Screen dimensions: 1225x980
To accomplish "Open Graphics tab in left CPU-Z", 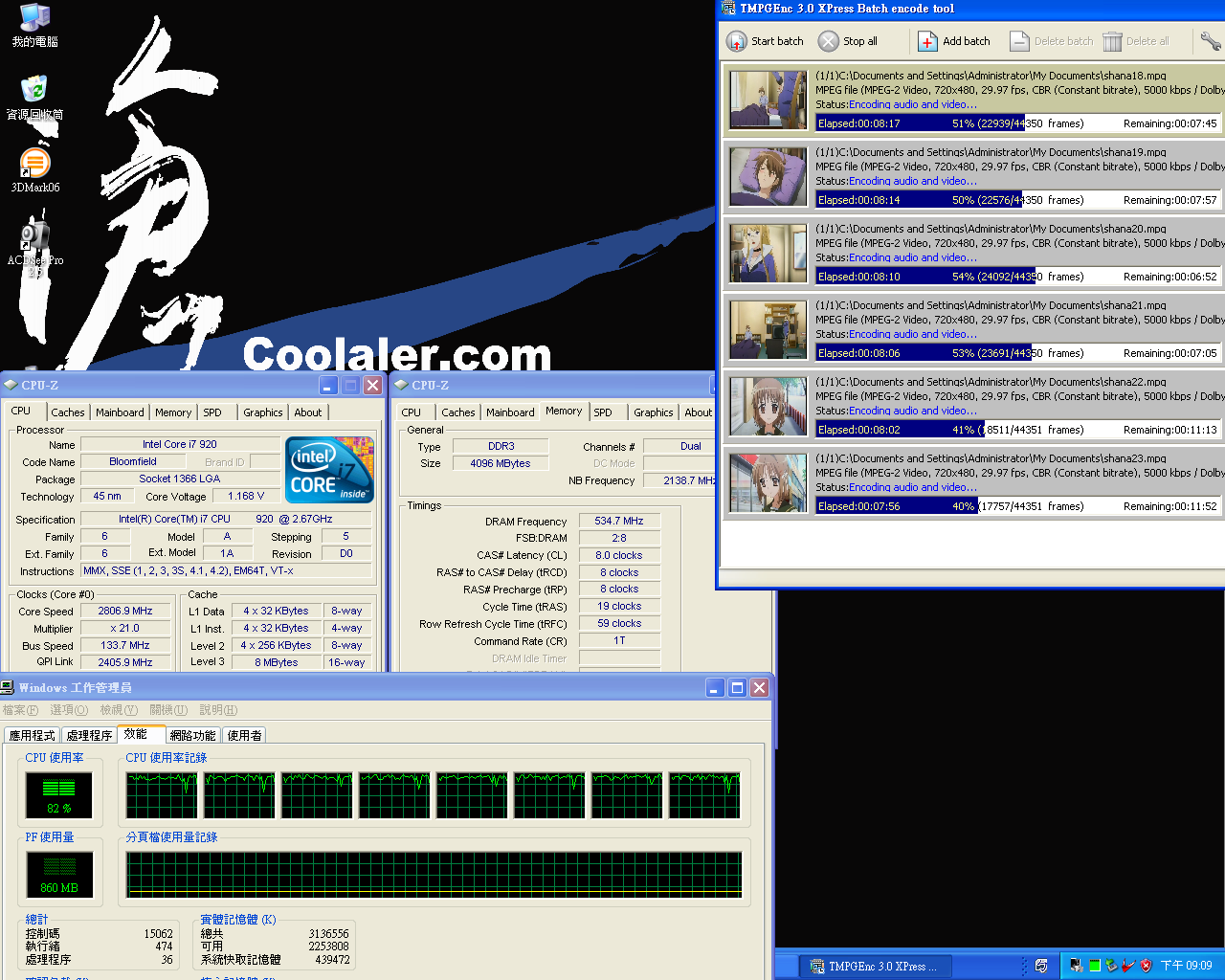I will point(262,412).
